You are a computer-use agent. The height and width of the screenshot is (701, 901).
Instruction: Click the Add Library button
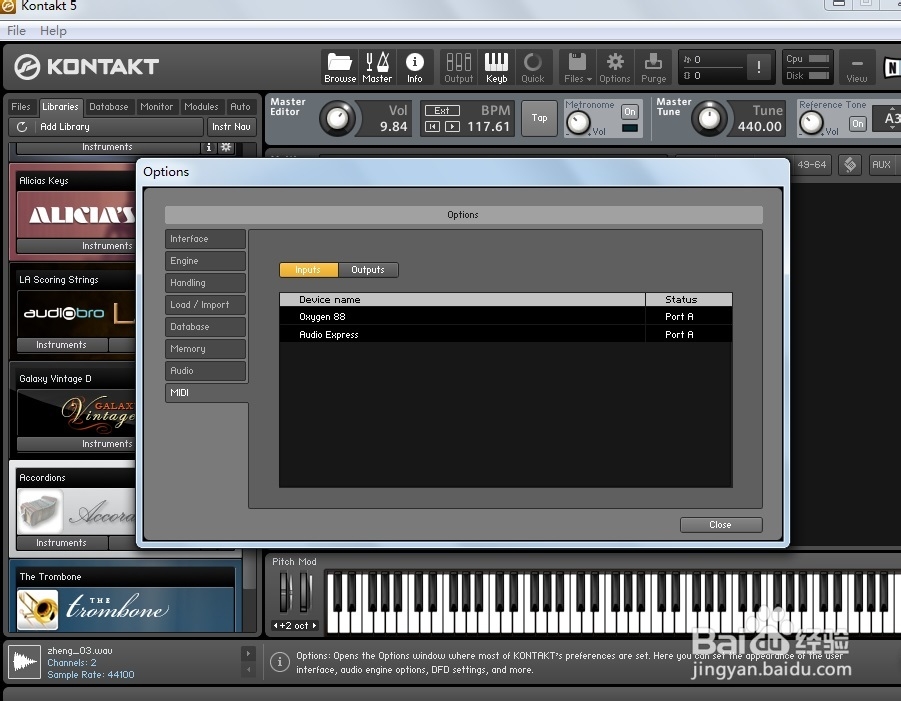tap(106, 126)
